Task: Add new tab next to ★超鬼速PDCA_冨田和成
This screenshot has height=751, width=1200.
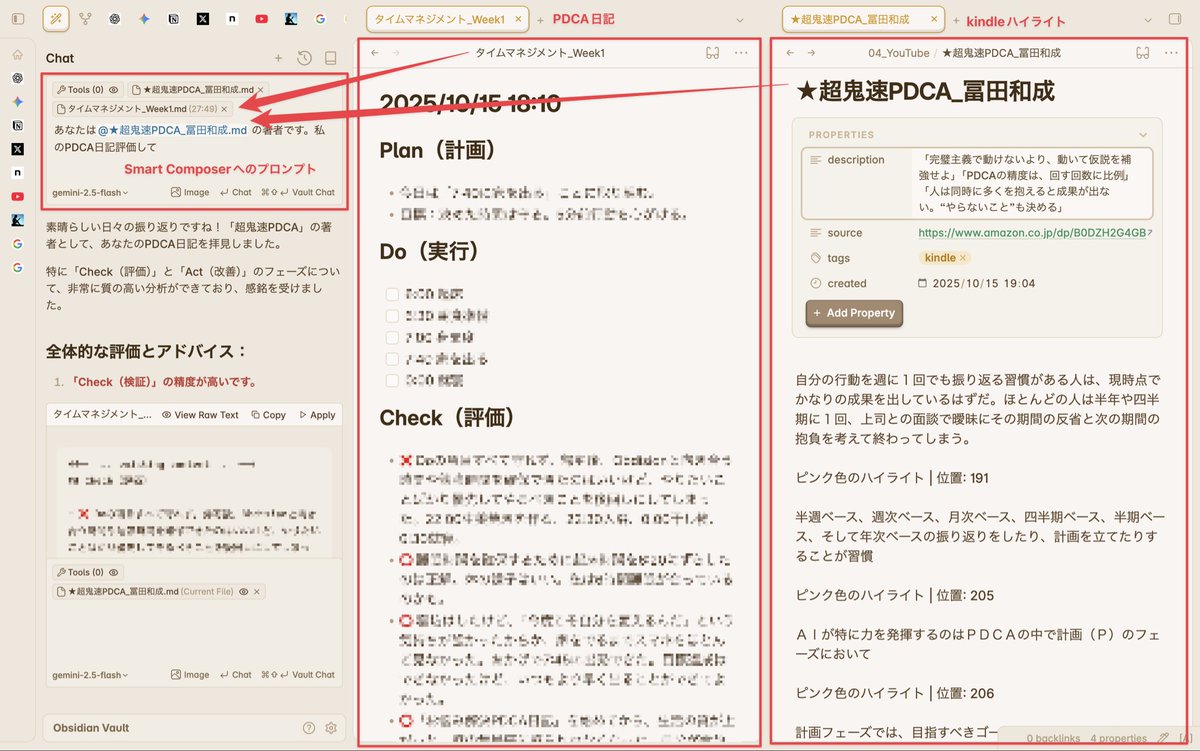Action: point(955,20)
